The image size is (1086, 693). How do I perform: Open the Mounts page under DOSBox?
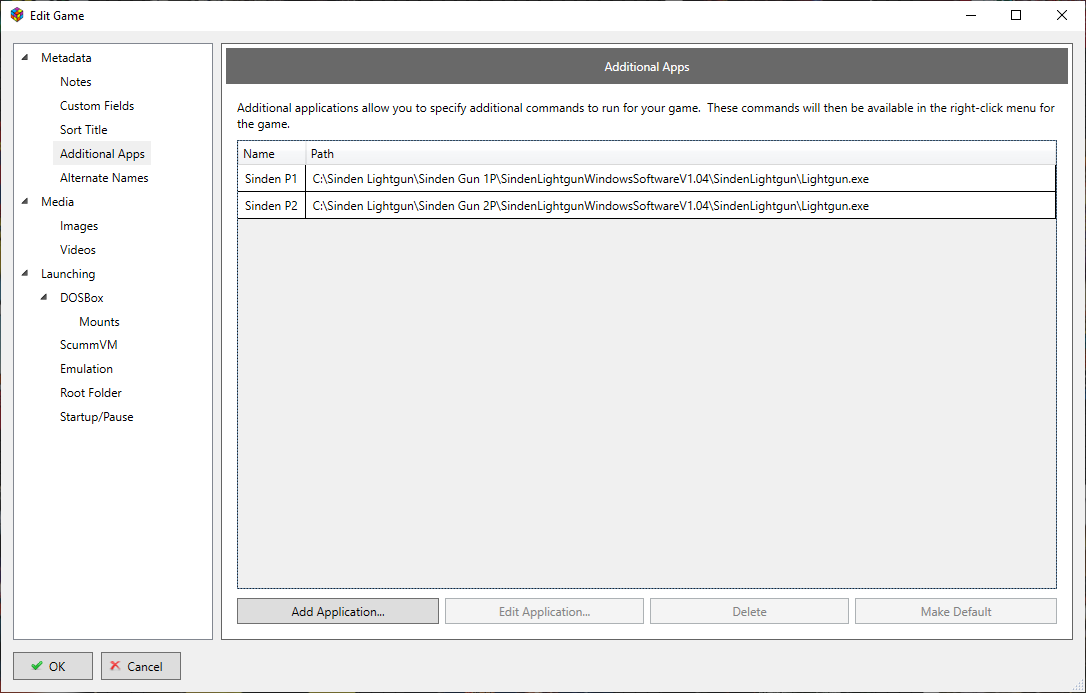99,322
